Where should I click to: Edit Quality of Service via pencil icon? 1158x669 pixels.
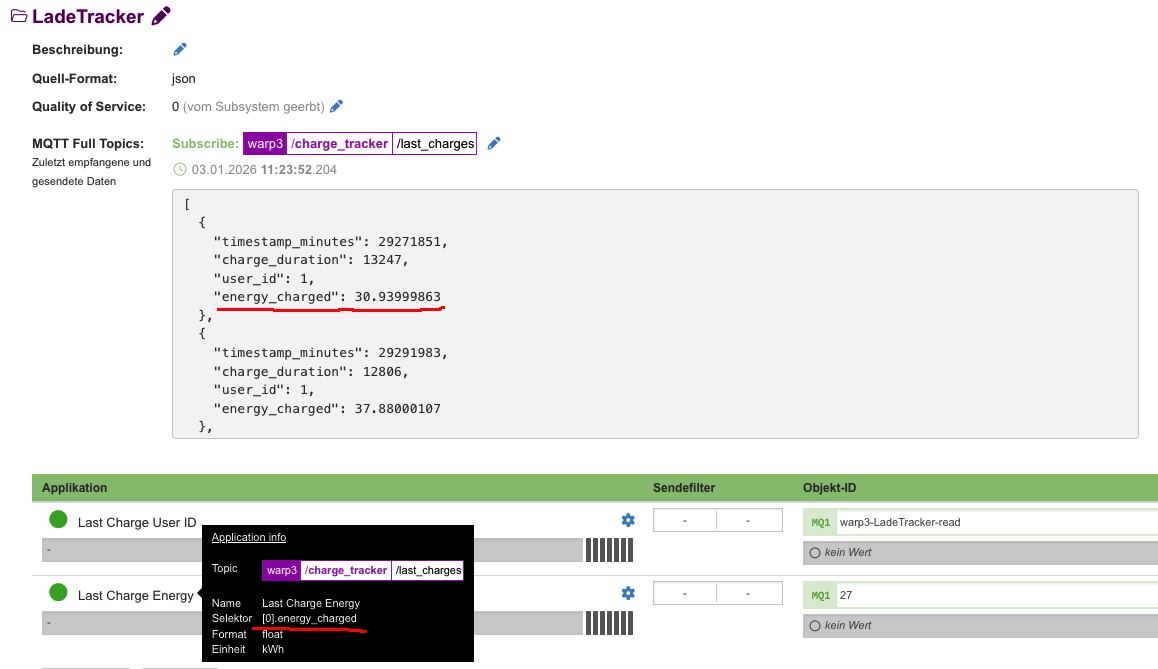(x=337, y=106)
